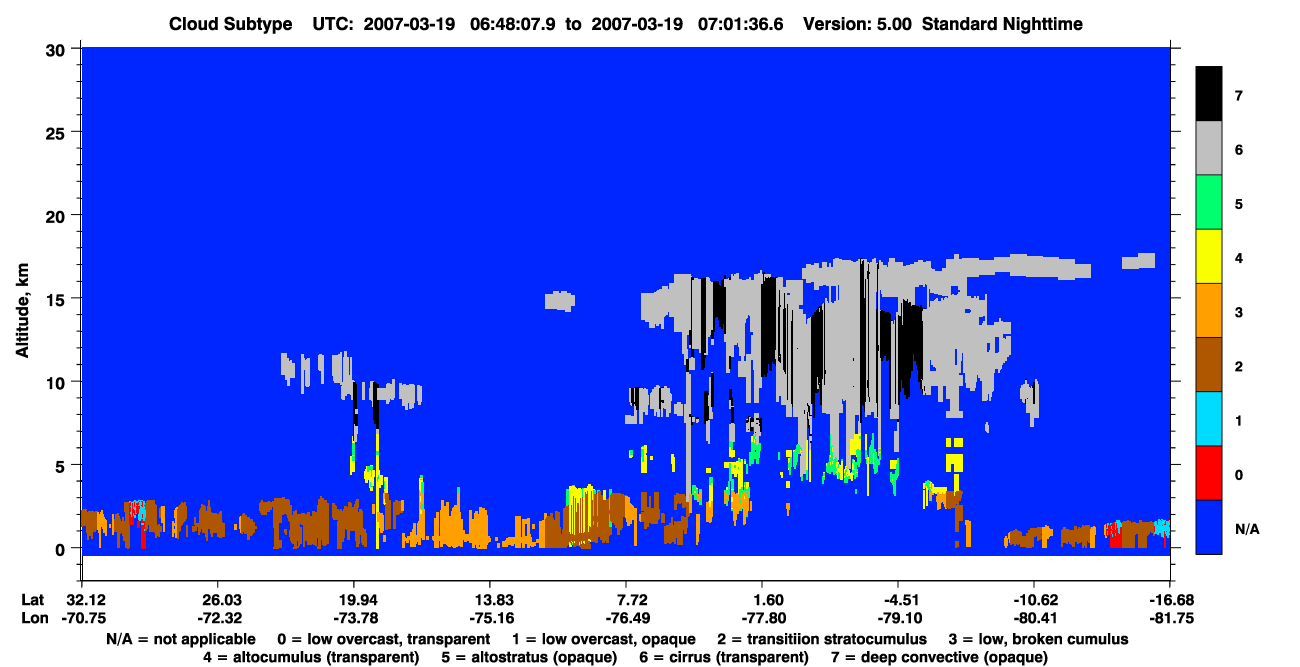The image size is (1300, 667).
Task: Click the 'Lon' row label
Action: [x=34, y=618]
